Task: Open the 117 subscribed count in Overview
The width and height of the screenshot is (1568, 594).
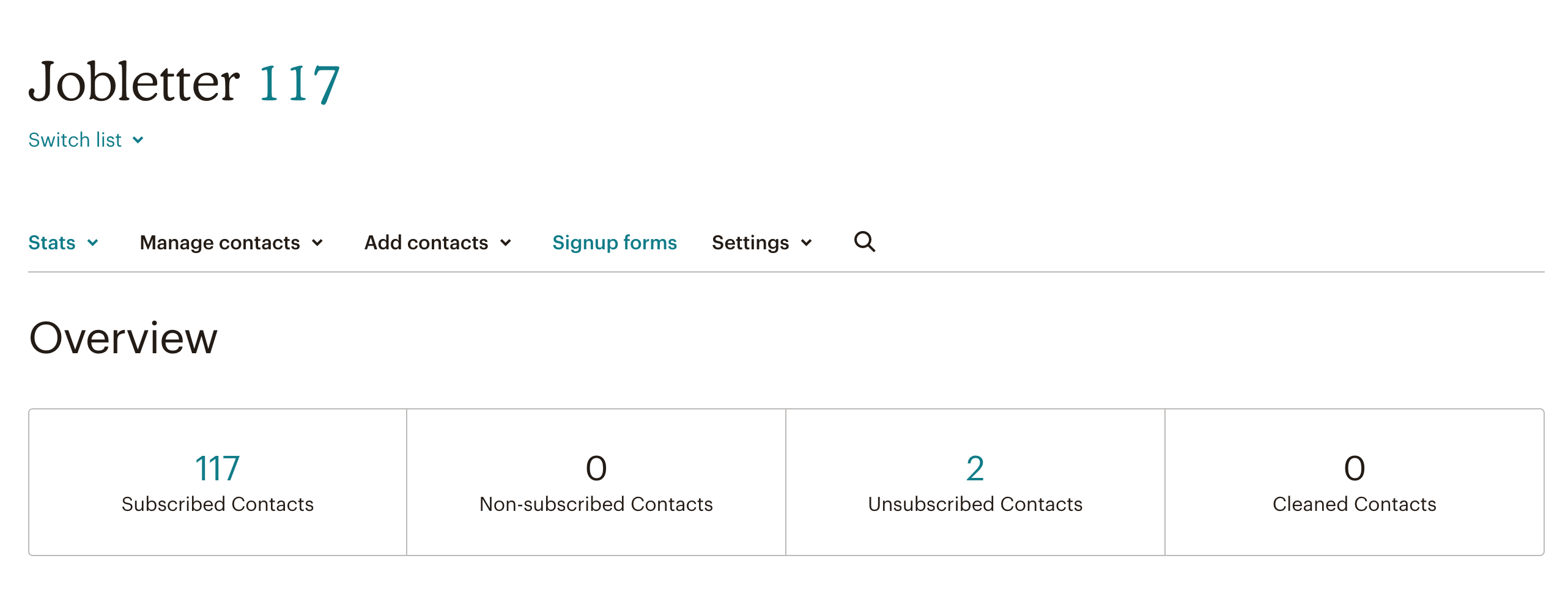Action: click(217, 468)
